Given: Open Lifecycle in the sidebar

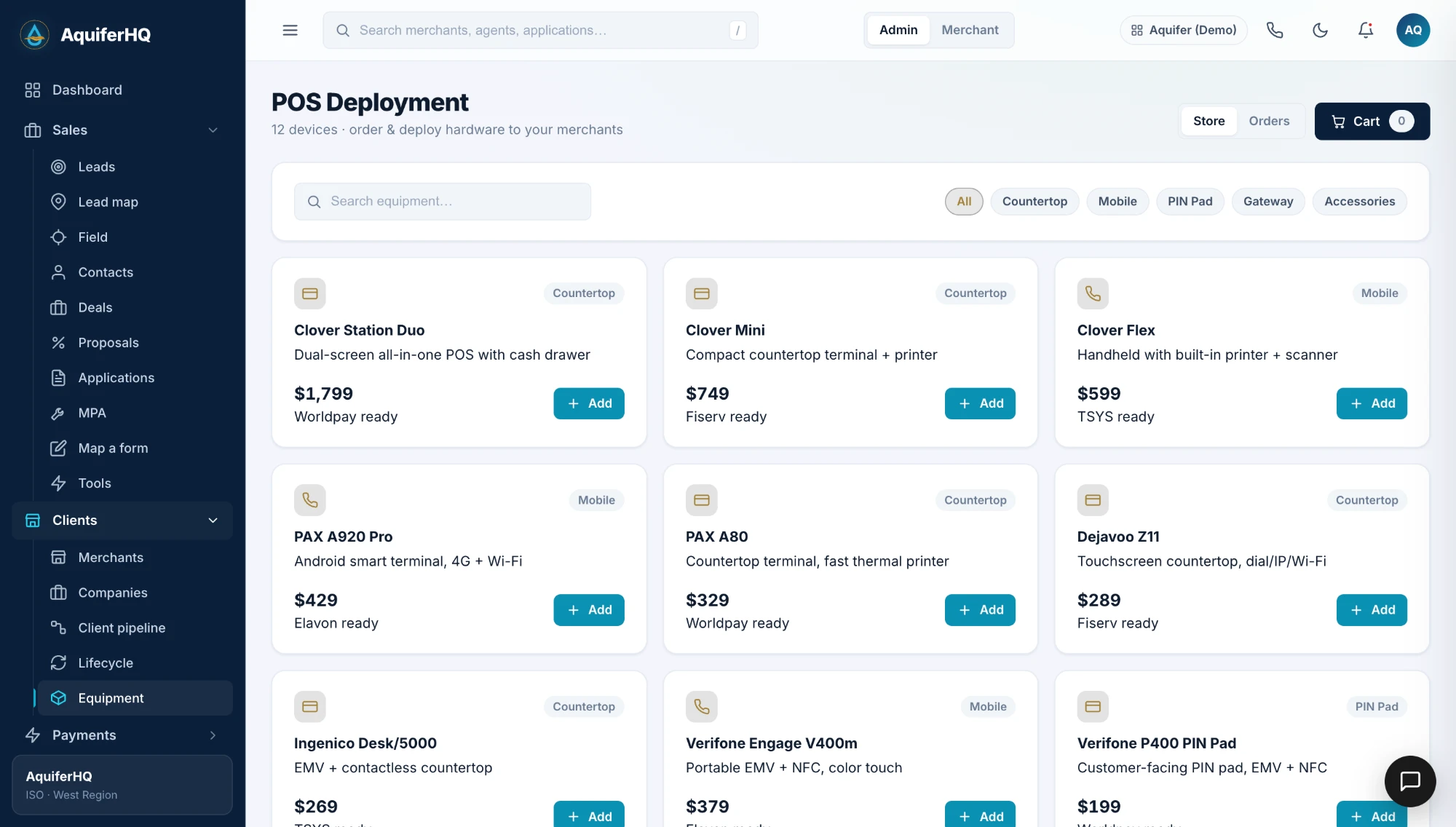Looking at the screenshot, I should click(135, 662).
